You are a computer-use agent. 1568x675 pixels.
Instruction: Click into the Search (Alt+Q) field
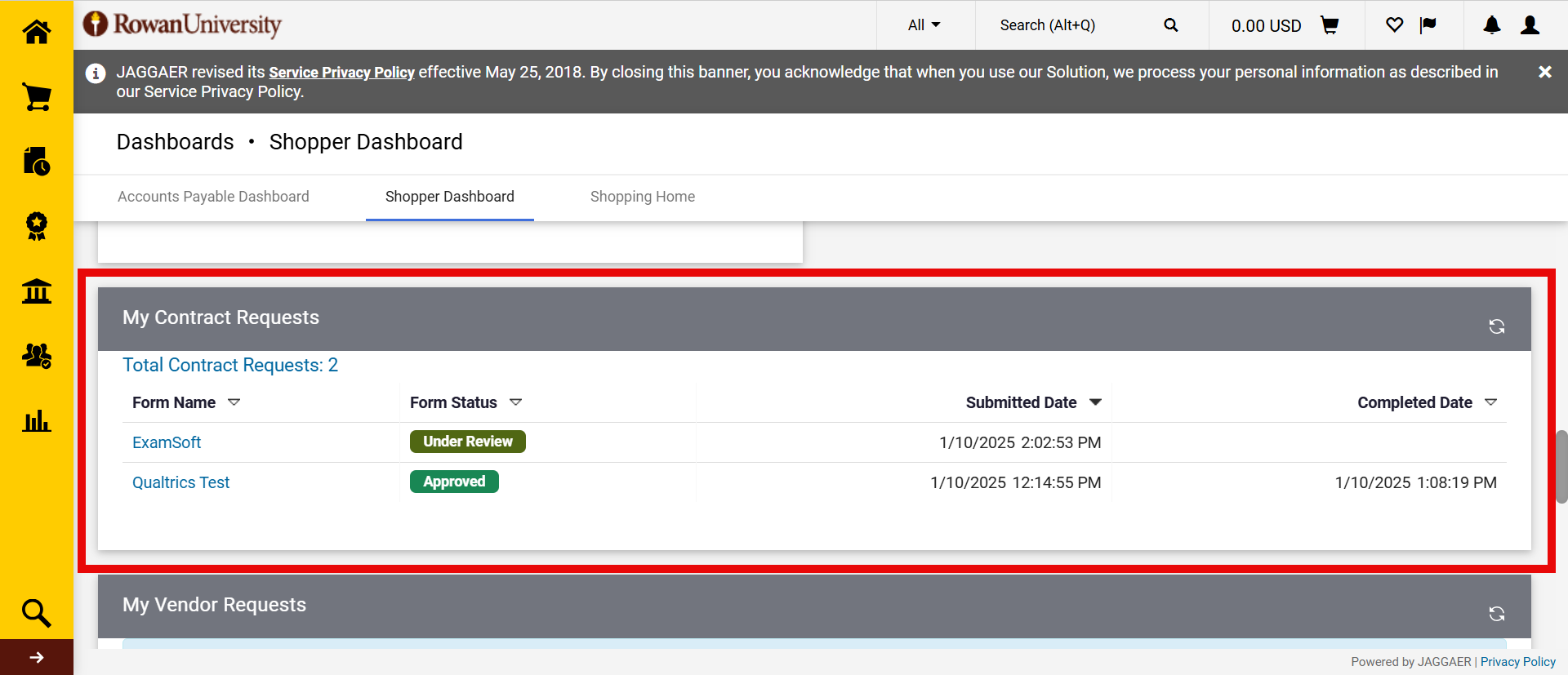point(1070,25)
